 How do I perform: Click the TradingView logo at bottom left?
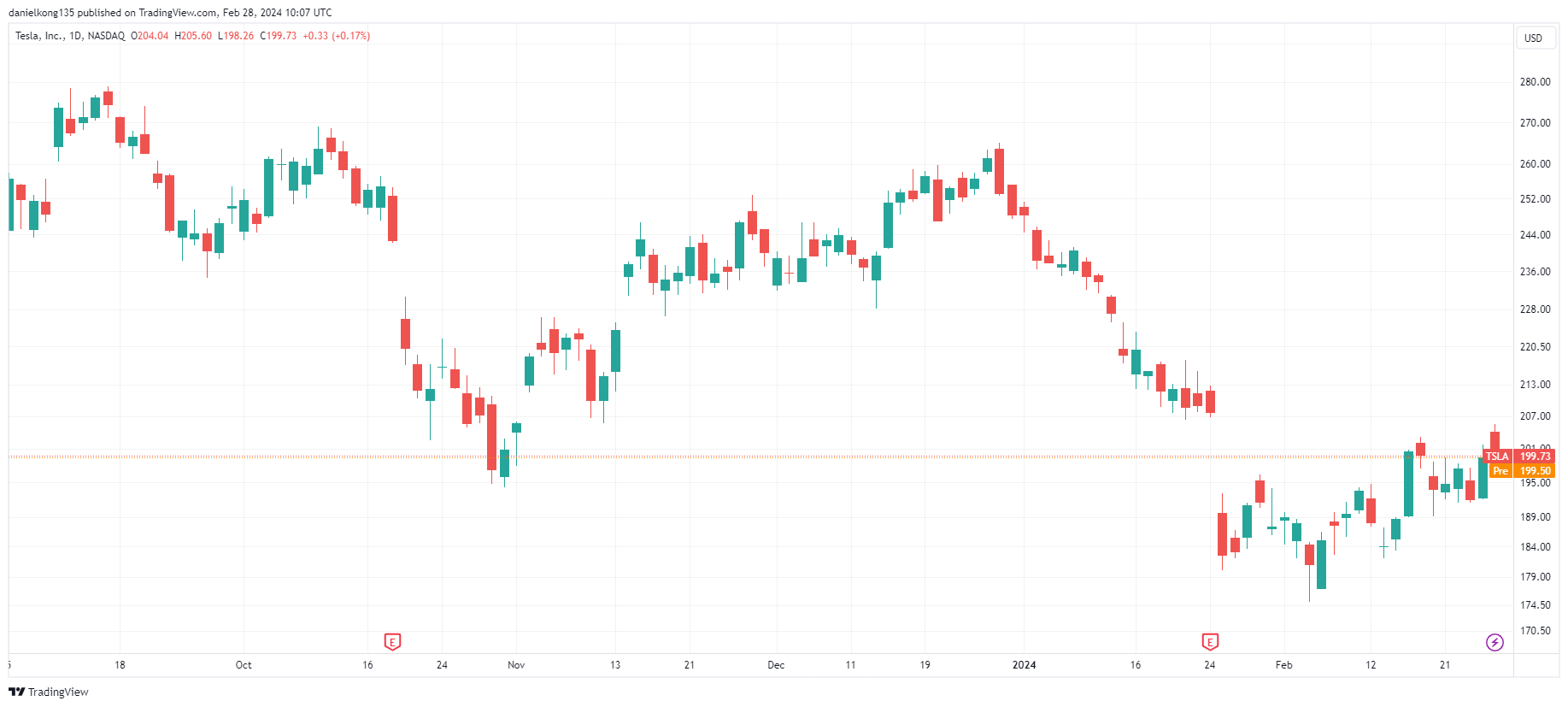pos(49,692)
